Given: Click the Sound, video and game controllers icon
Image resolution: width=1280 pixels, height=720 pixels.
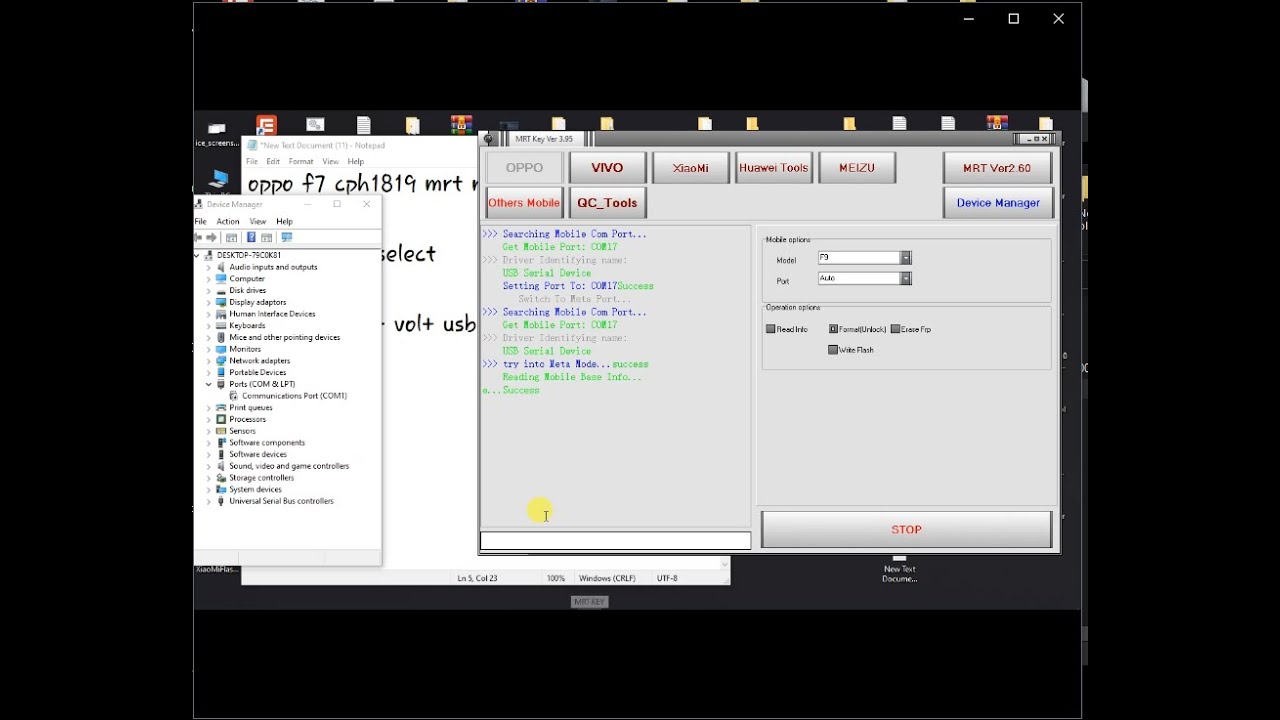Looking at the screenshot, I should point(221,466).
